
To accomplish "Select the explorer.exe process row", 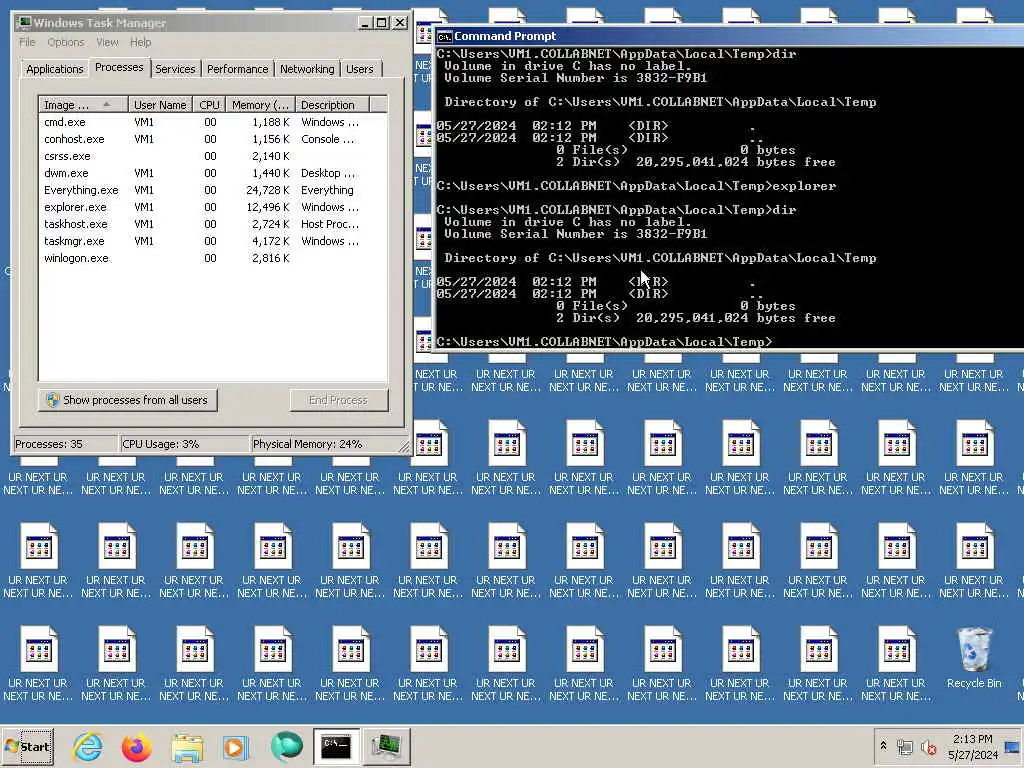I will point(213,207).
